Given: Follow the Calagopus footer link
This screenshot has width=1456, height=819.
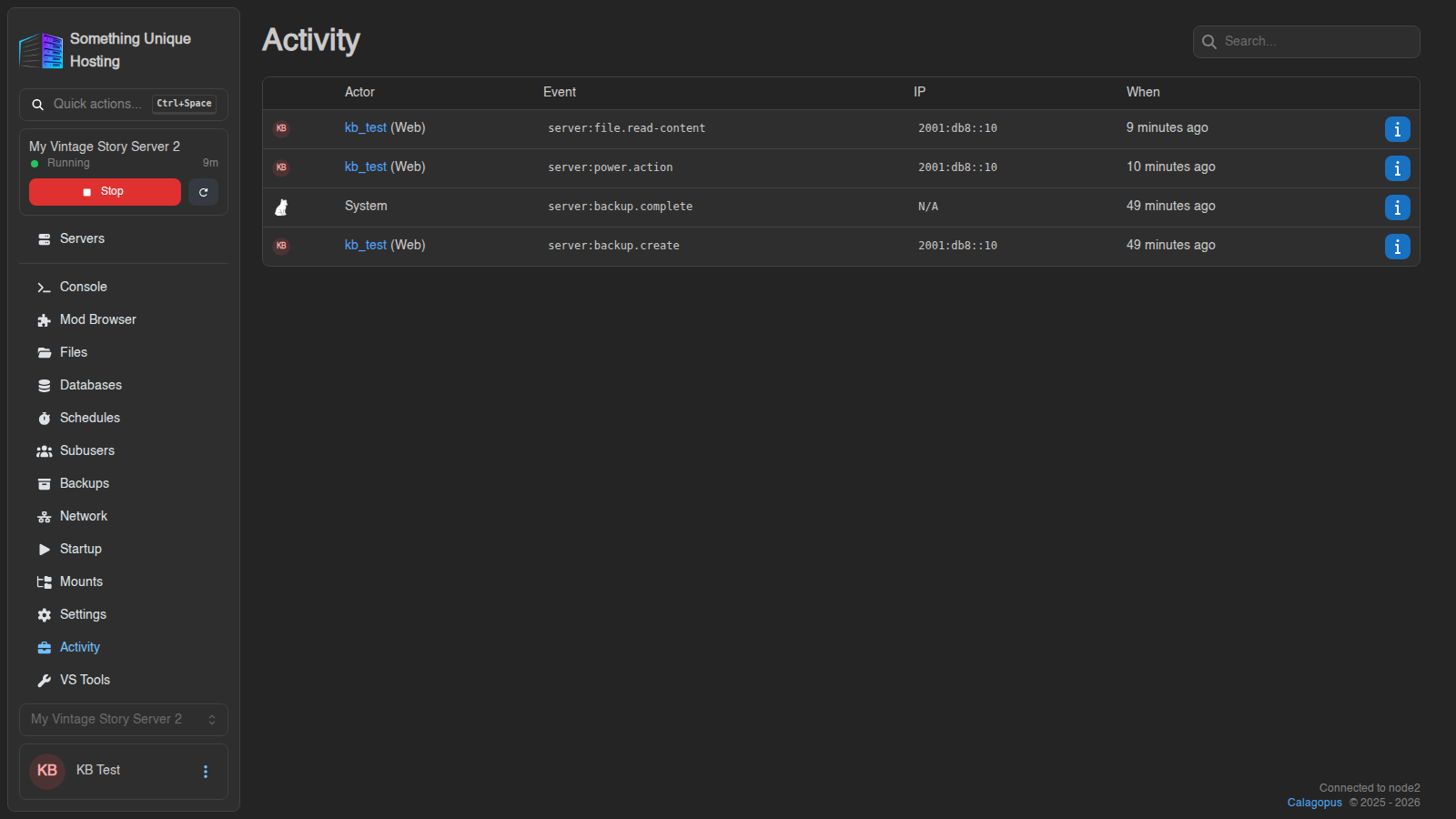Looking at the screenshot, I should (1314, 803).
